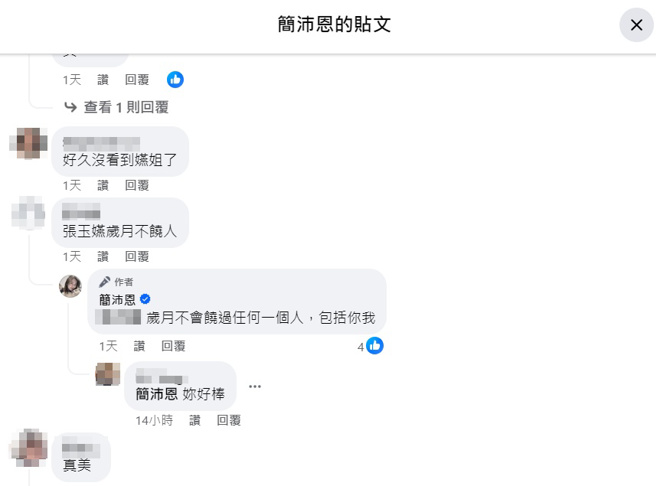Image resolution: width=656 pixels, height=486 pixels.
Task: Close the 簡沛恩的貼文 dialog
Action: [636, 25]
